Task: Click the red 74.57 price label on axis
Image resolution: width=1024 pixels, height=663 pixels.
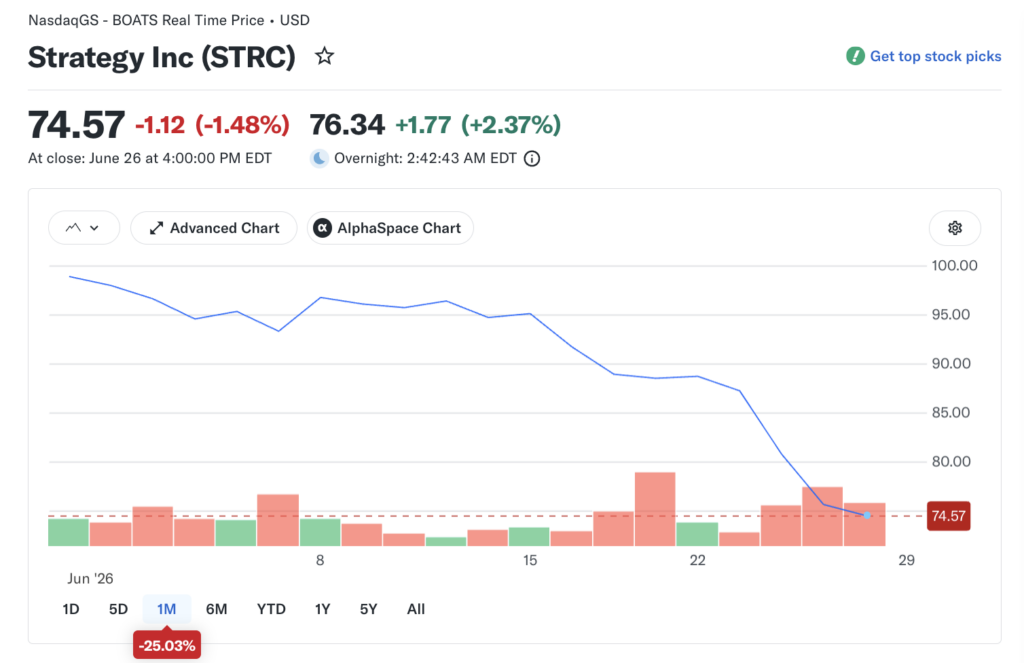Action: [948, 516]
